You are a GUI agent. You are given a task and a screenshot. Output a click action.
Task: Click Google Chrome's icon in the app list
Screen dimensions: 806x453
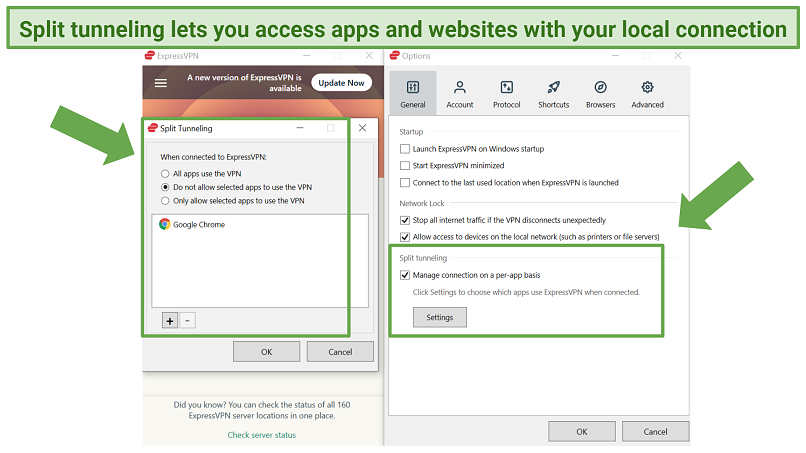tap(164, 224)
